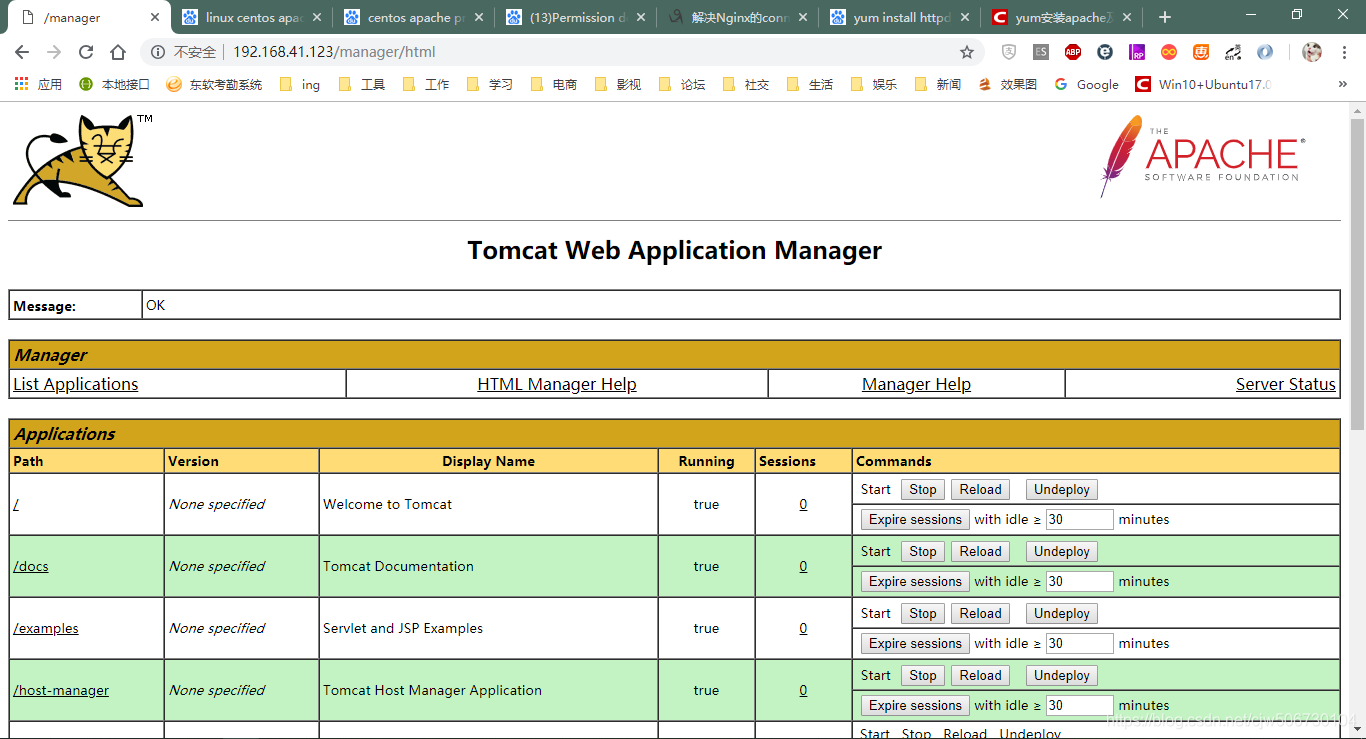
Task: Undeploy the Welcome to Tomcat application
Action: tap(1062, 489)
